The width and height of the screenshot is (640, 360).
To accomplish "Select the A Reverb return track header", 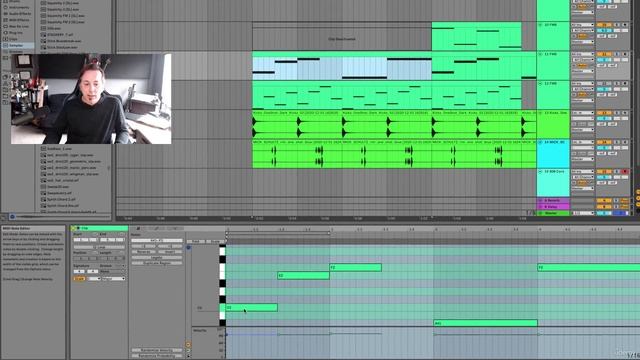I will [x=553, y=200].
